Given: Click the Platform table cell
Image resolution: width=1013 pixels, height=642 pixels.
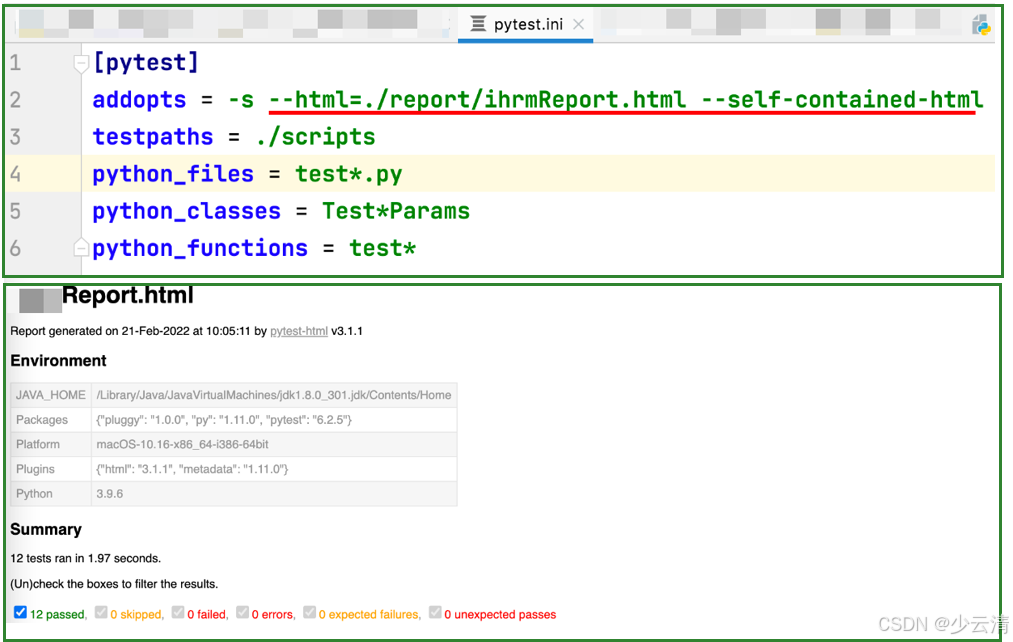Looking at the screenshot, I should tap(51, 444).
